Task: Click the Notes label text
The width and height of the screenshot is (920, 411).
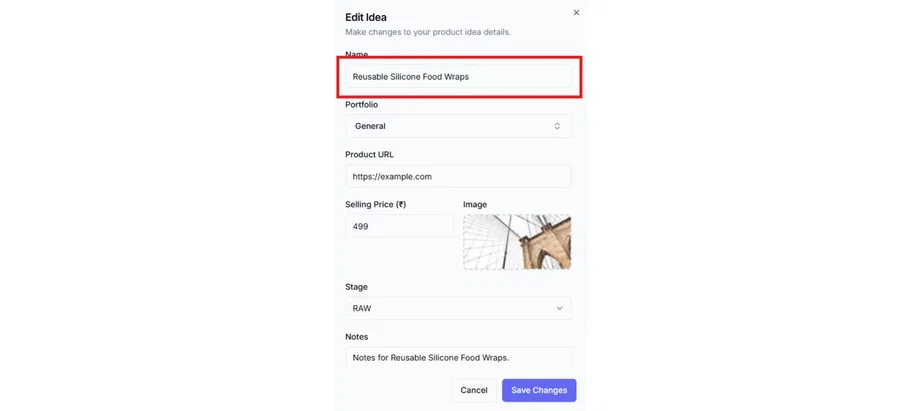Action: 357,337
